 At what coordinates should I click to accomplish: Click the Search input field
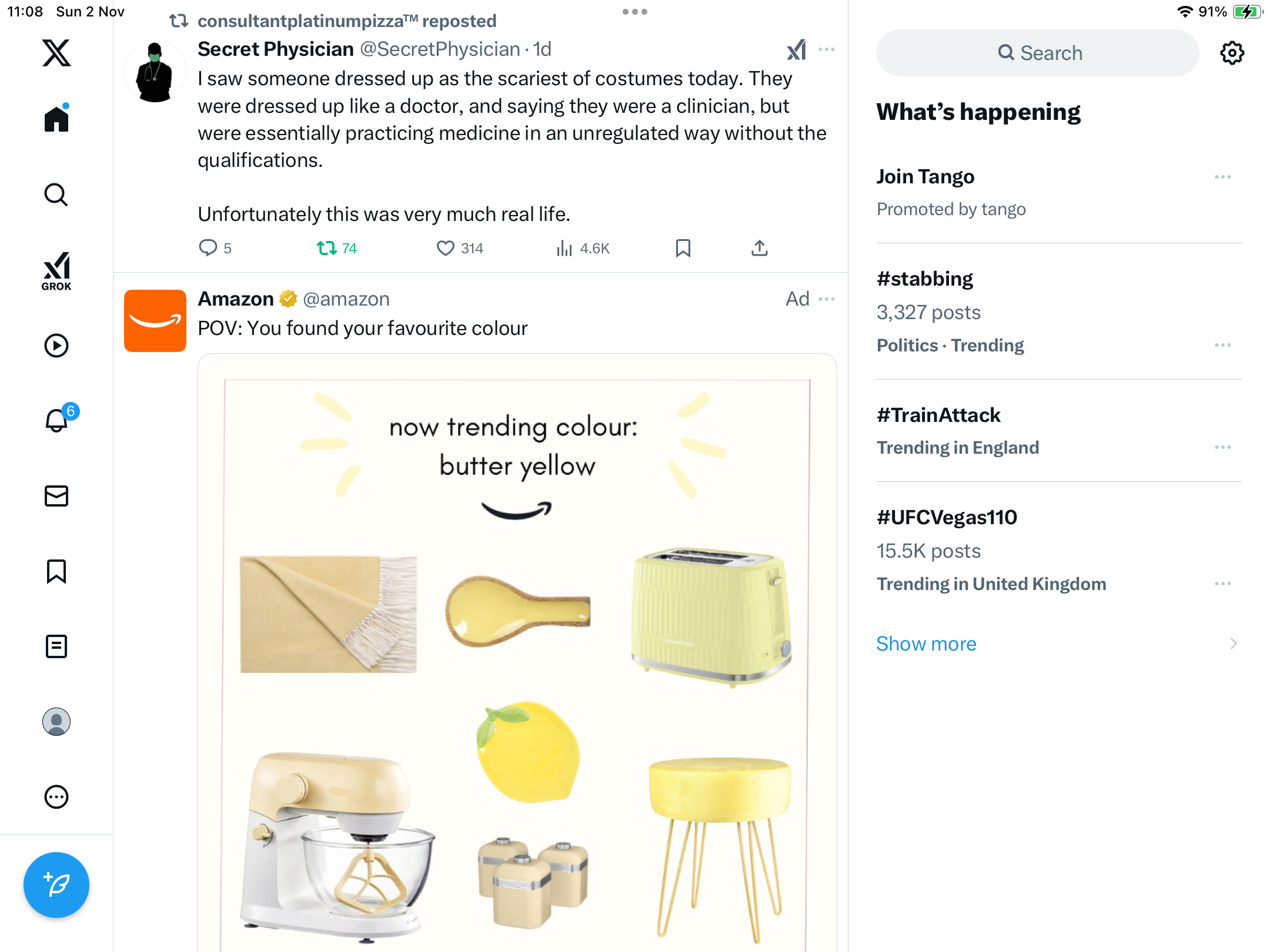pyautogui.click(x=1038, y=53)
